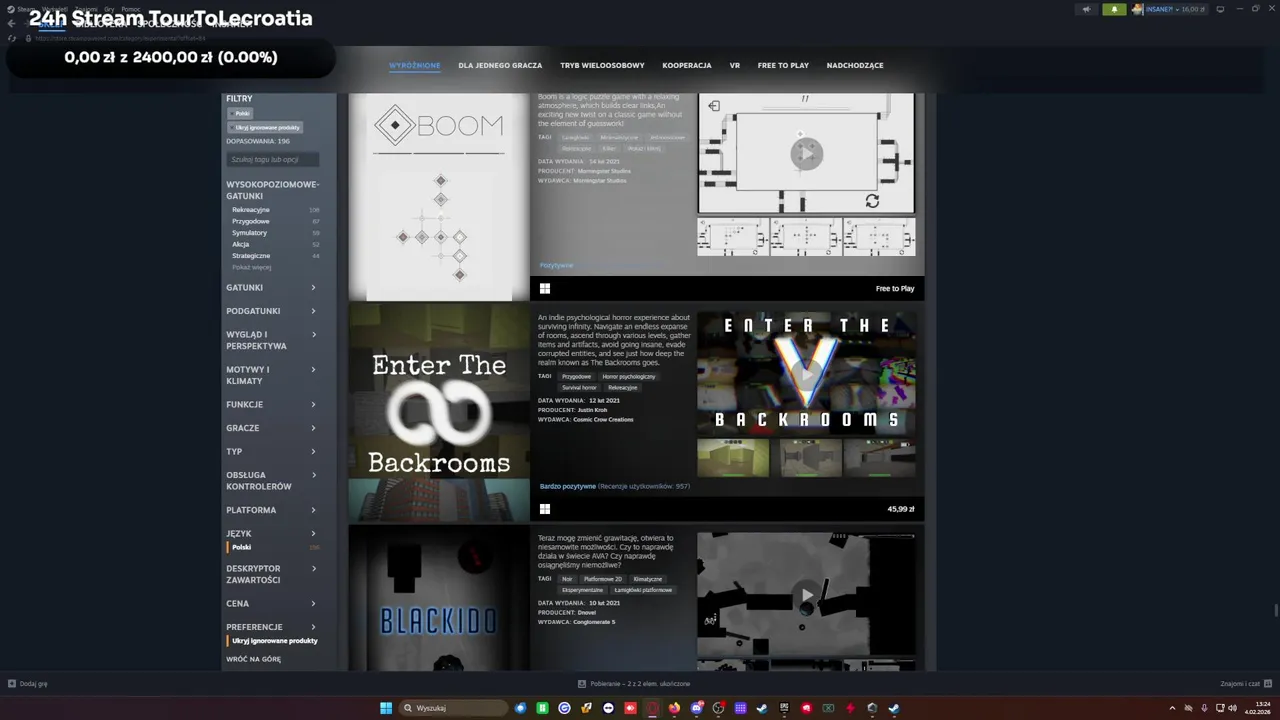Select the Dla jednego gracza tab
1280x720 pixels.
coord(500,66)
